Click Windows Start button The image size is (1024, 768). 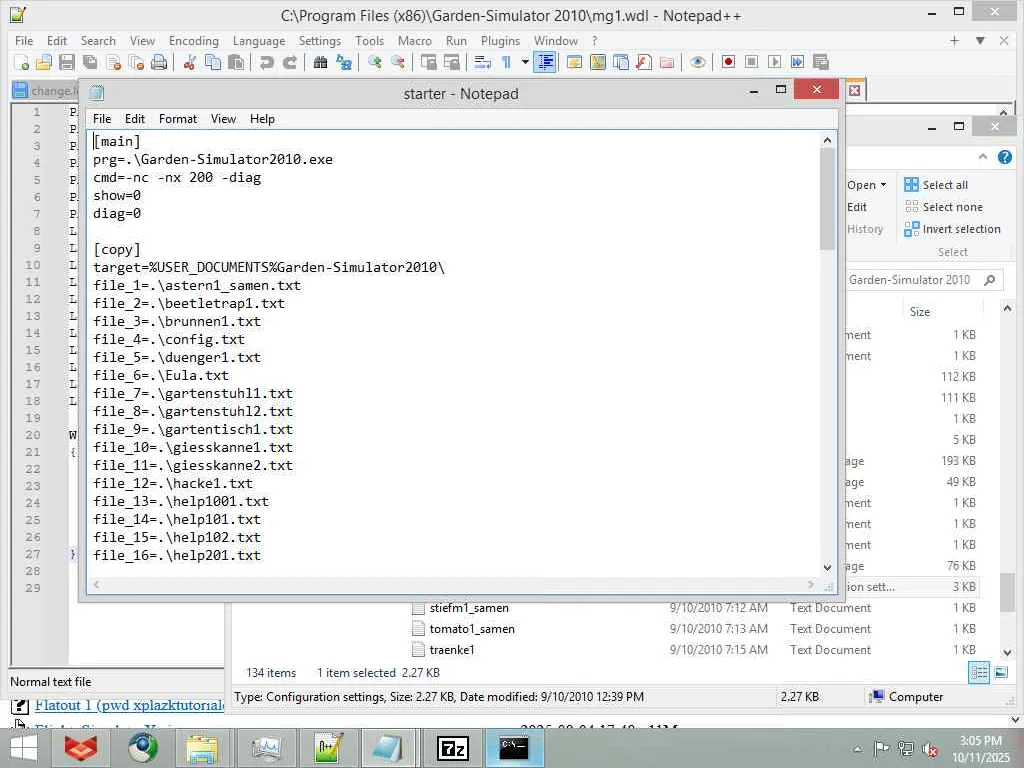pyautogui.click(x=24, y=748)
